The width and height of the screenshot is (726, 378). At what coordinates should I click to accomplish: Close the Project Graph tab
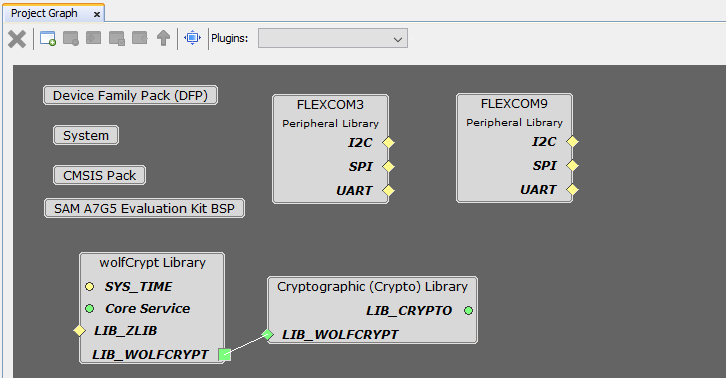(97, 14)
